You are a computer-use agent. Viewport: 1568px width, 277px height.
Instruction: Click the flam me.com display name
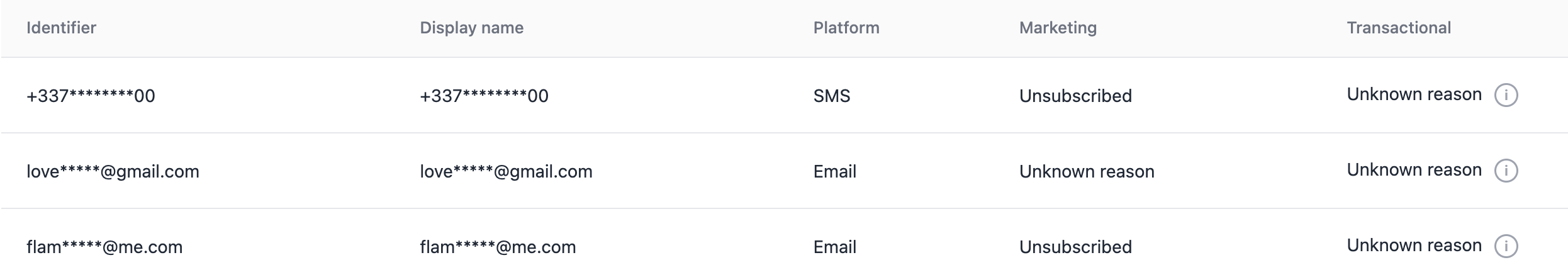click(498, 247)
